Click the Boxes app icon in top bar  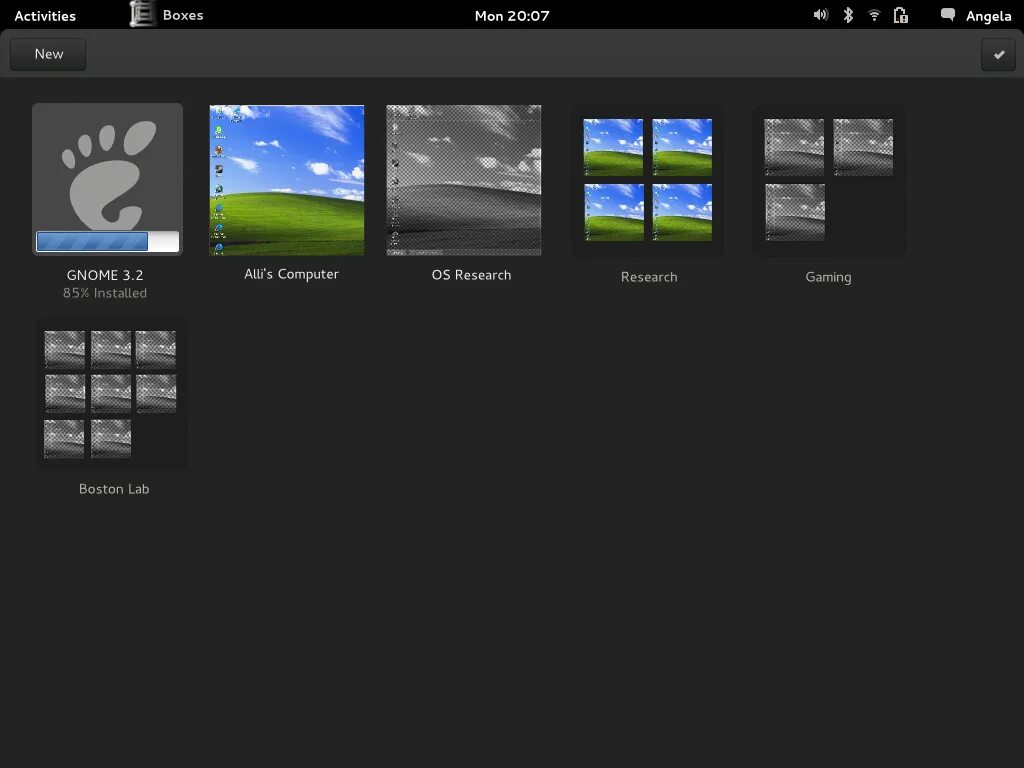point(142,14)
